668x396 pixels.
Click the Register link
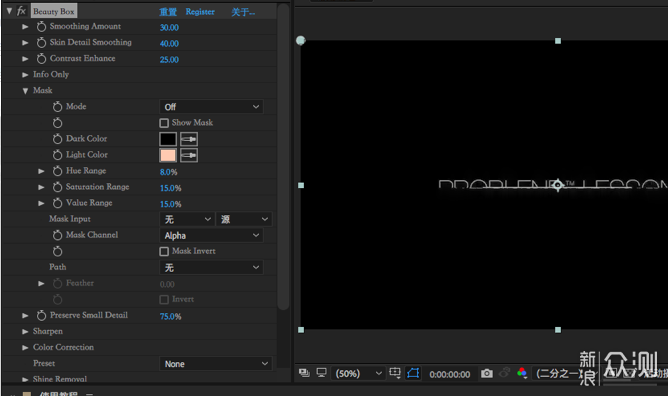[x=200, y=12]
